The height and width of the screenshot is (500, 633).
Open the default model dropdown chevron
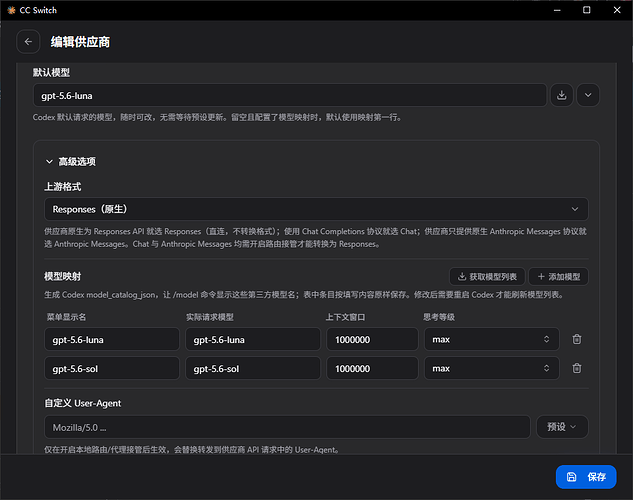(x=588, y=95)
